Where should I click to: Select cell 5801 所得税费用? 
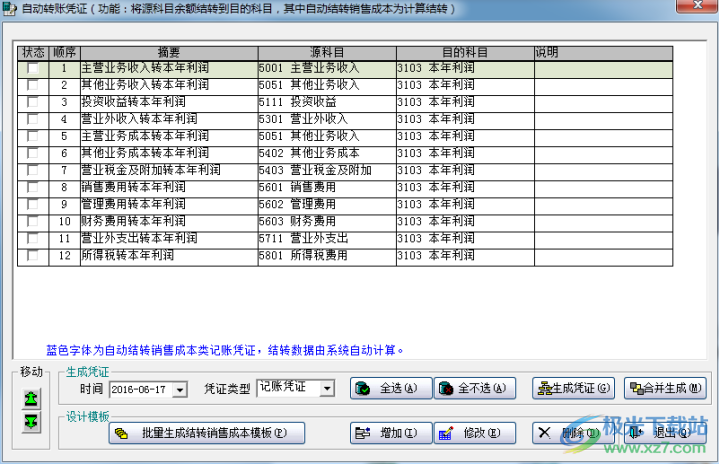(x=327, y=255)
